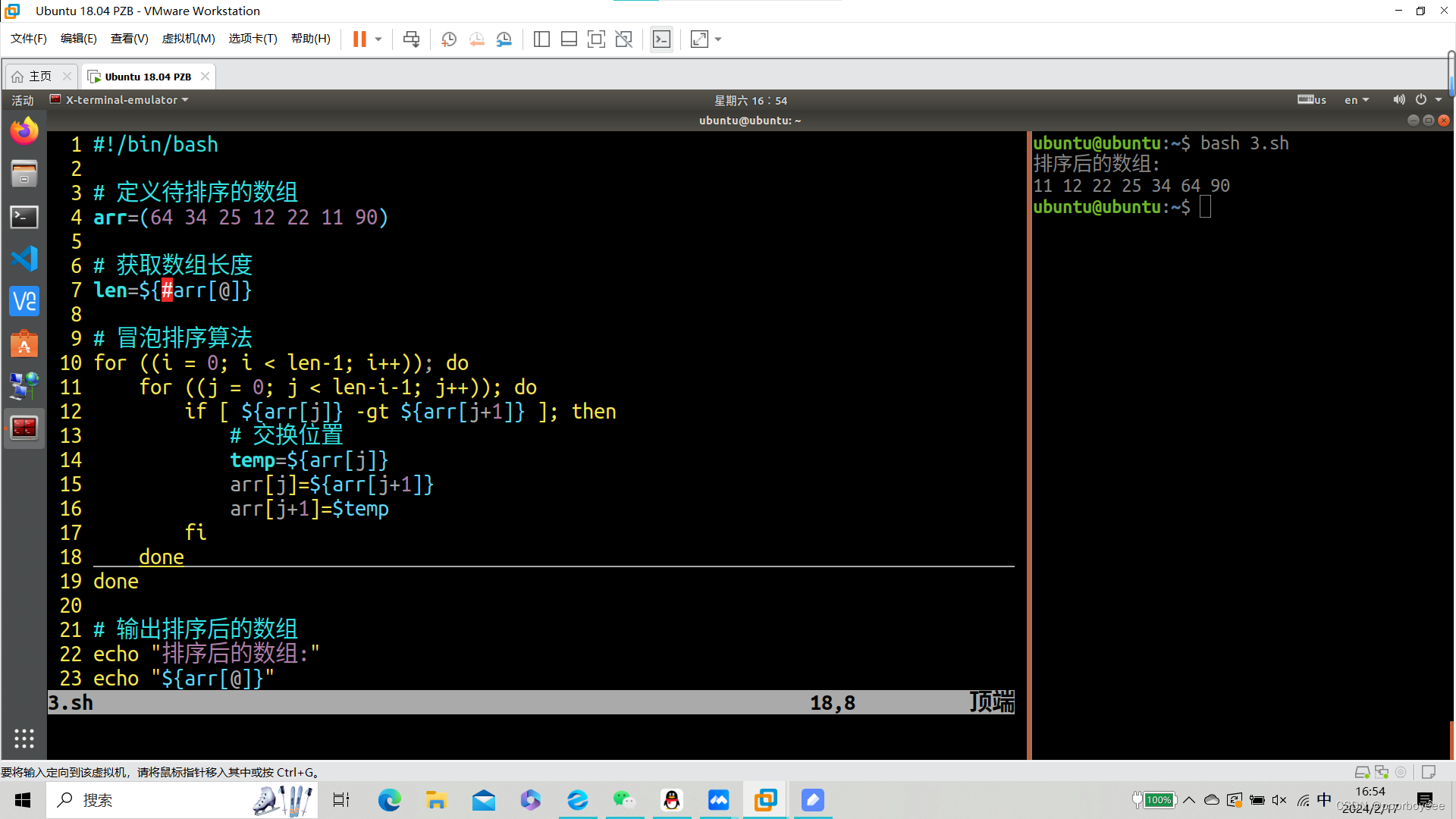1456x819 pixels.
Task: Expand the en input language dropdown
Action: pos(1357,100)
